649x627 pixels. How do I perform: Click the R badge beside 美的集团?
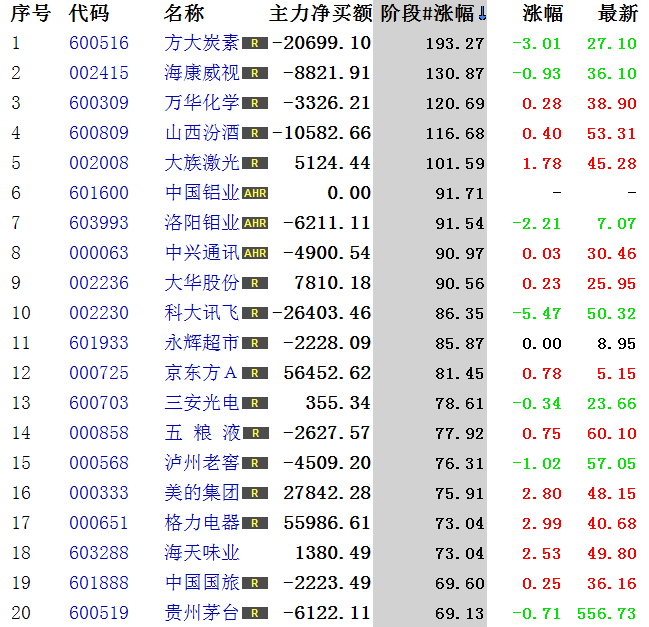pos(255,493)
